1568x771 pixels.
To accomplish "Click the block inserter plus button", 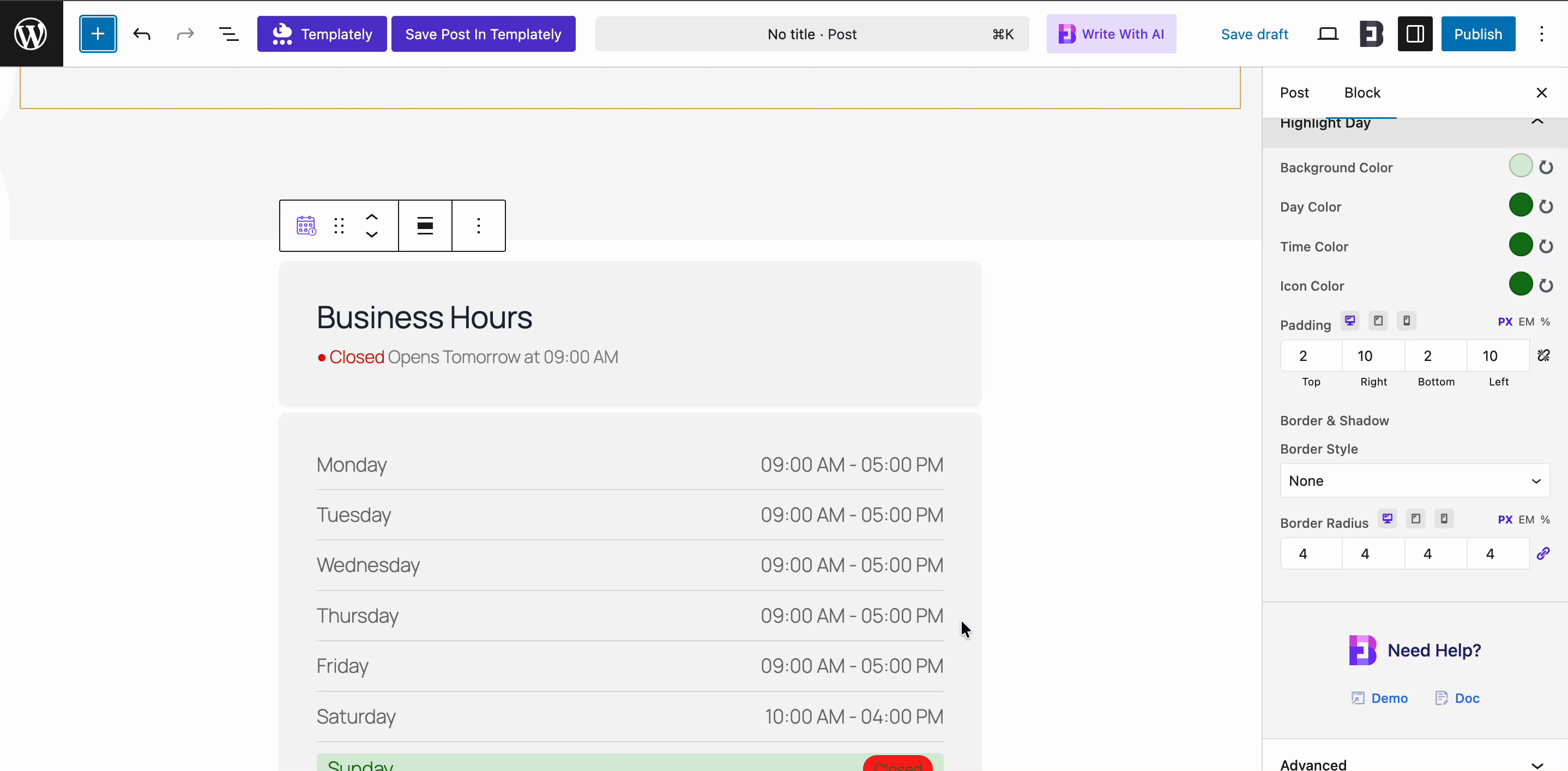I will [98, 34].
